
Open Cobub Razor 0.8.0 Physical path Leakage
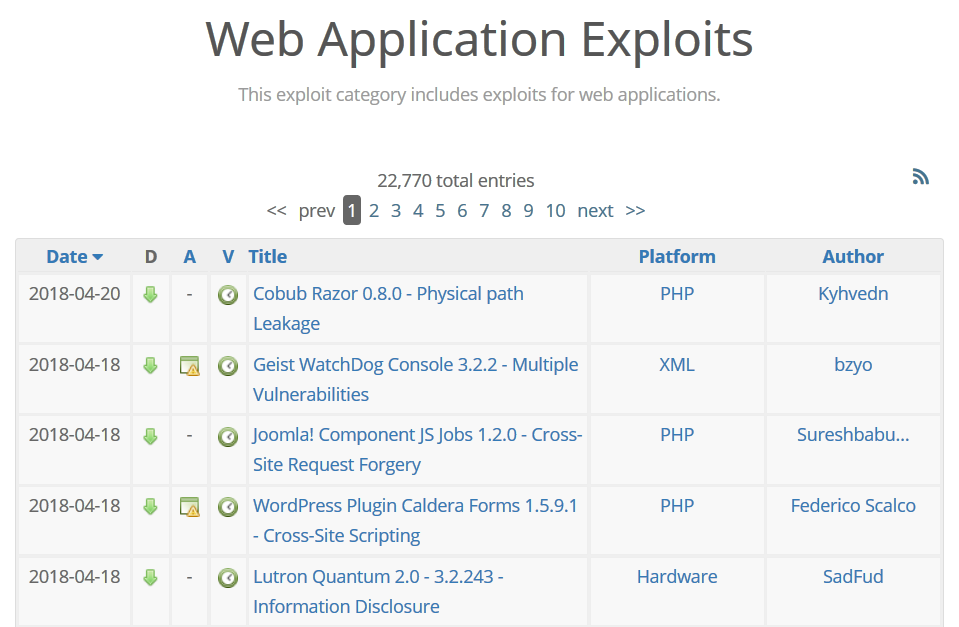388,308
